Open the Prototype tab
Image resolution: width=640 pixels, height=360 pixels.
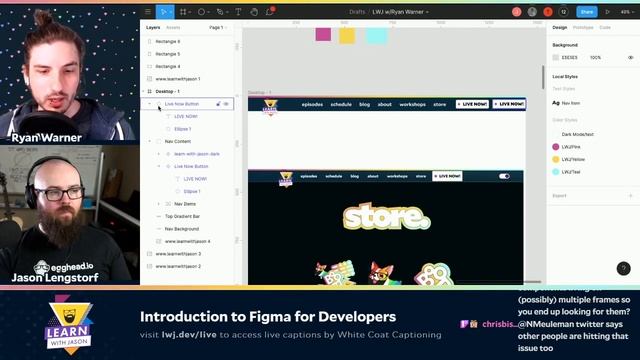(583, 27)
